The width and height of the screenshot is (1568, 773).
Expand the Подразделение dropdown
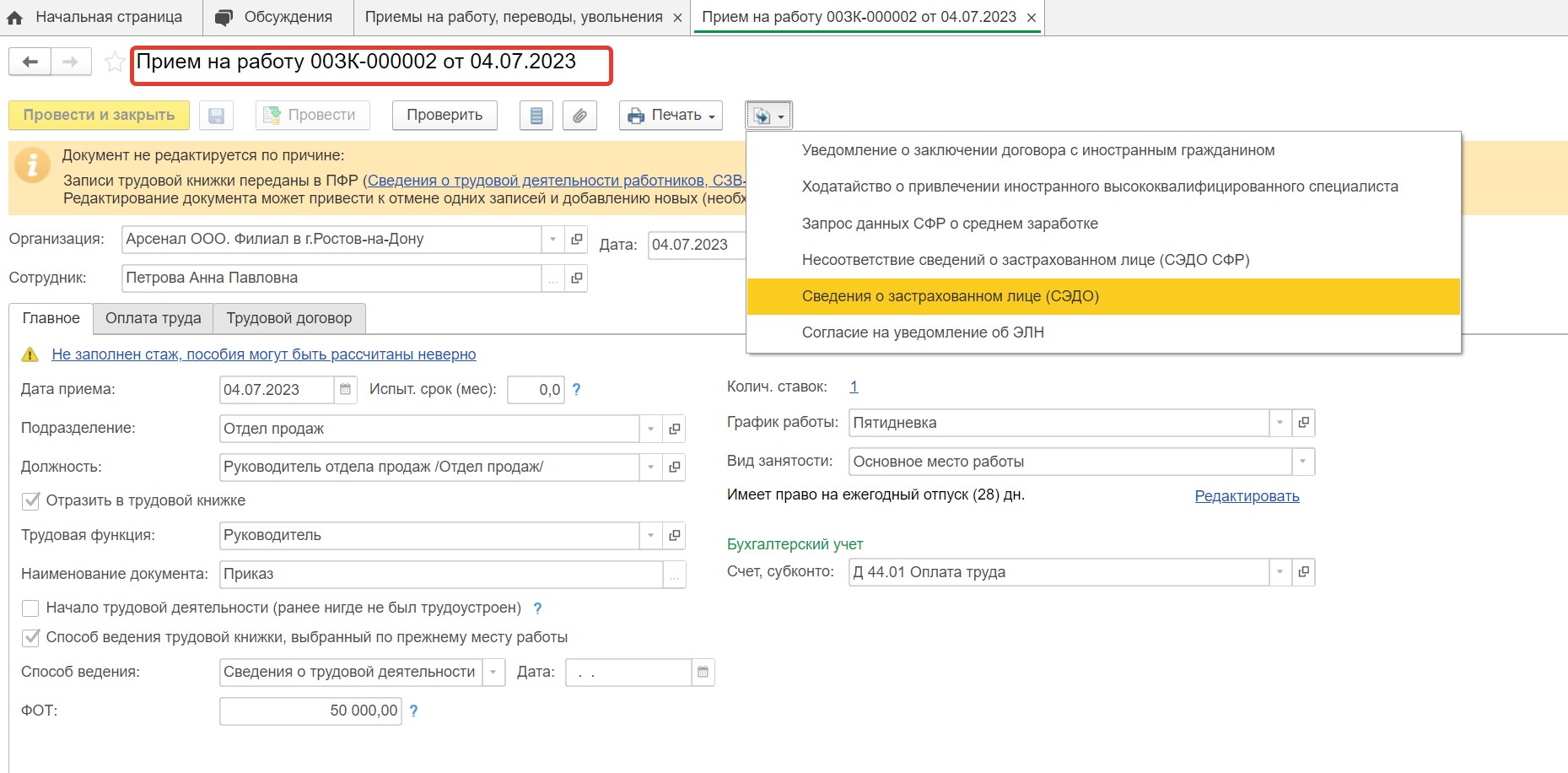click(650, 429)
